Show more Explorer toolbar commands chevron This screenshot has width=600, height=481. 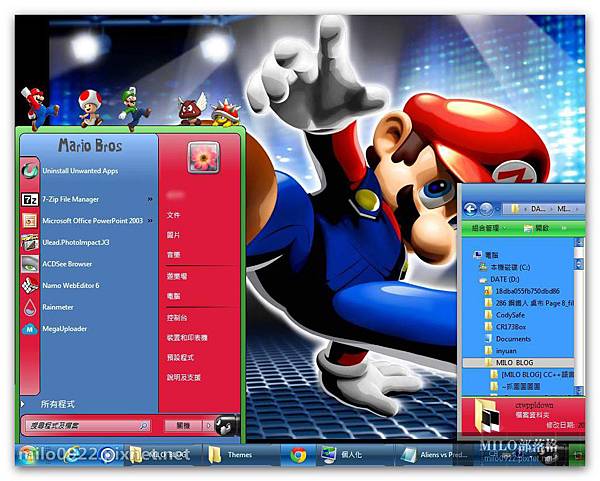(564, 228)
